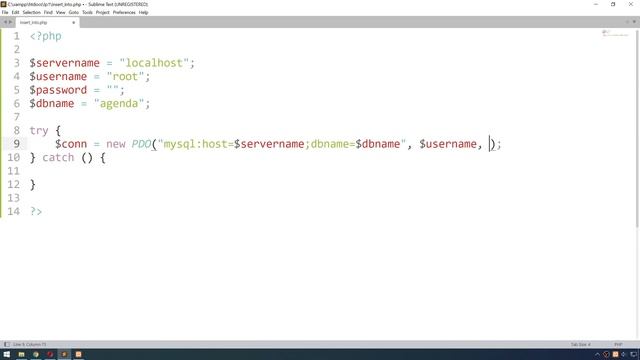This screenshot has height=360, width=640.
Task: Open the volume tray icon
Action: tap(623, 354)
